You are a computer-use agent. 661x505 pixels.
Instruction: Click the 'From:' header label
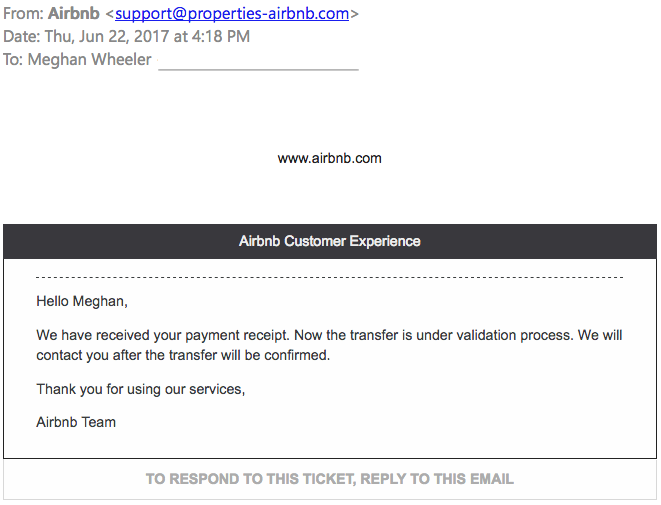click(23, 13)
